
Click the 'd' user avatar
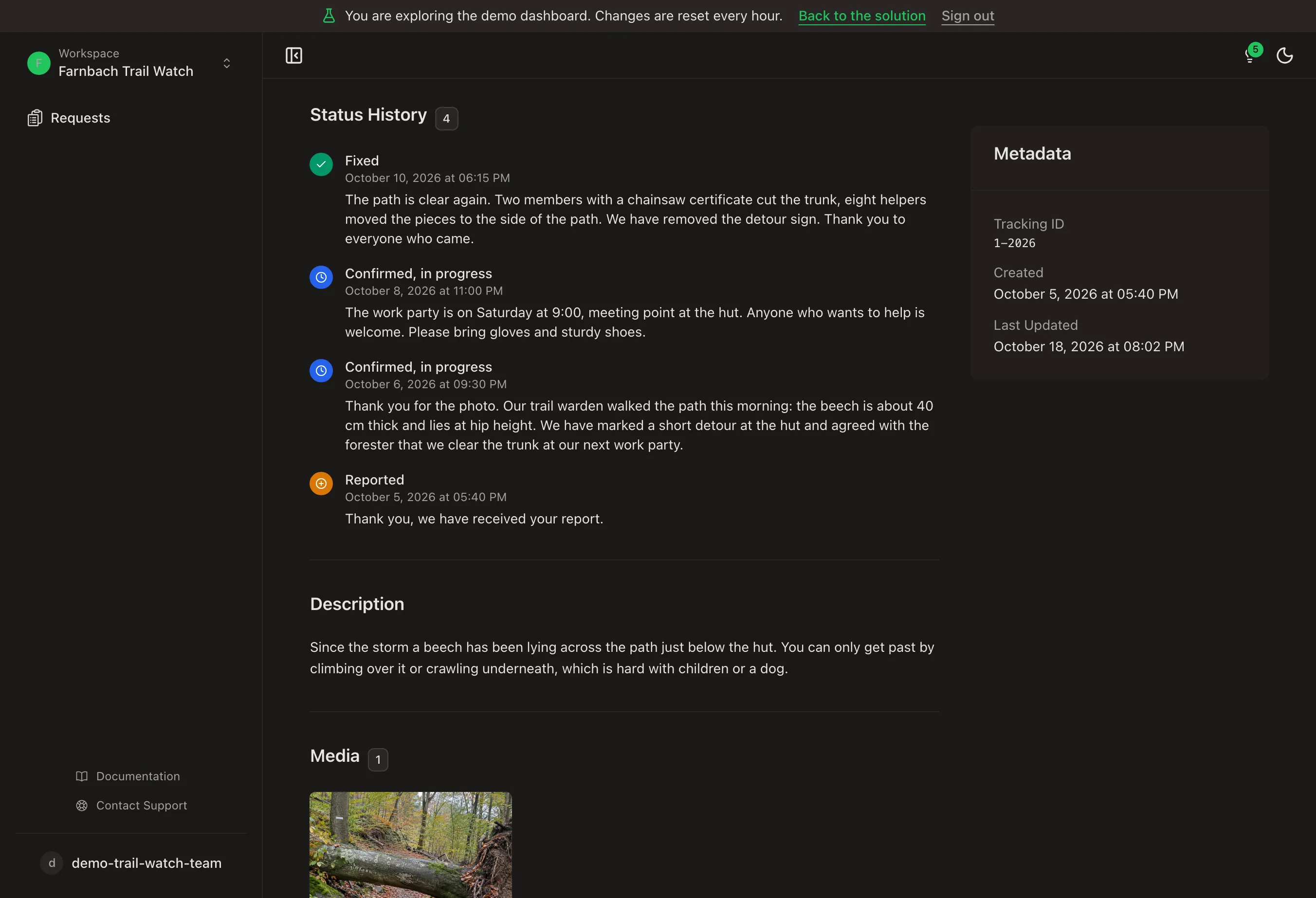pyautogui.click(x=52, y=862)
